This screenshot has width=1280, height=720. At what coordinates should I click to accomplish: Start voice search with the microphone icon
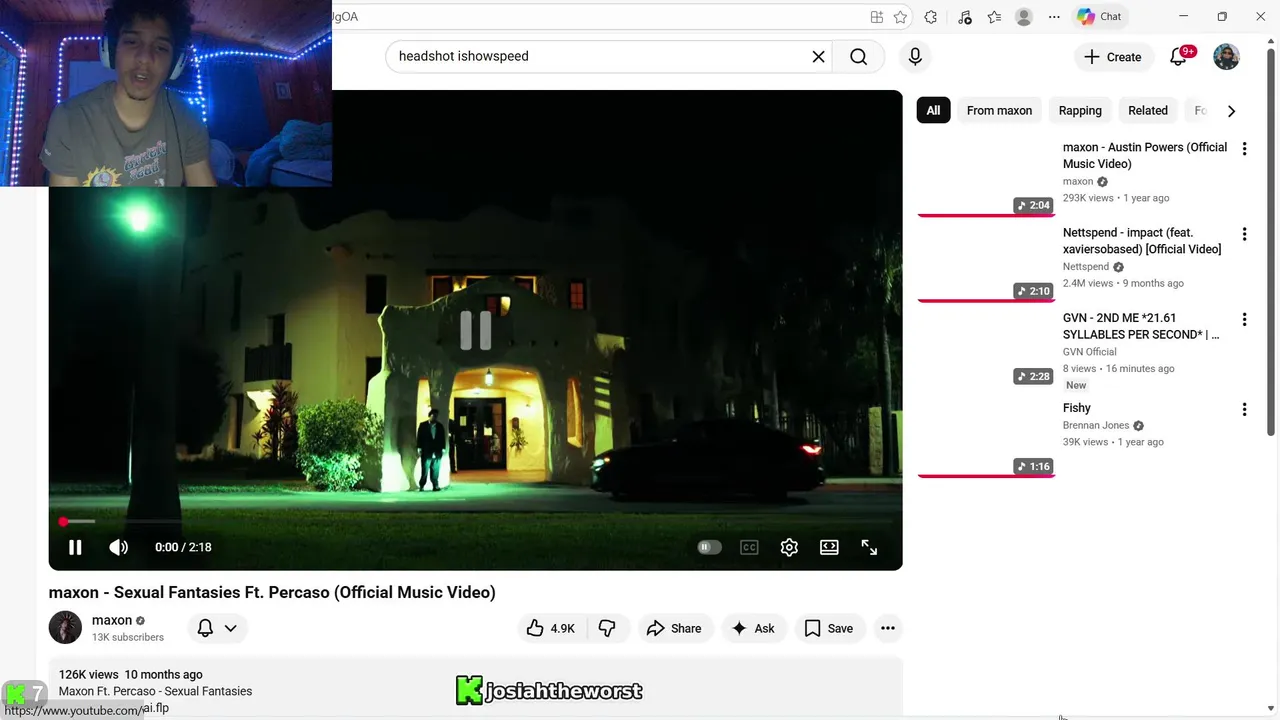(x=915, y=56)
